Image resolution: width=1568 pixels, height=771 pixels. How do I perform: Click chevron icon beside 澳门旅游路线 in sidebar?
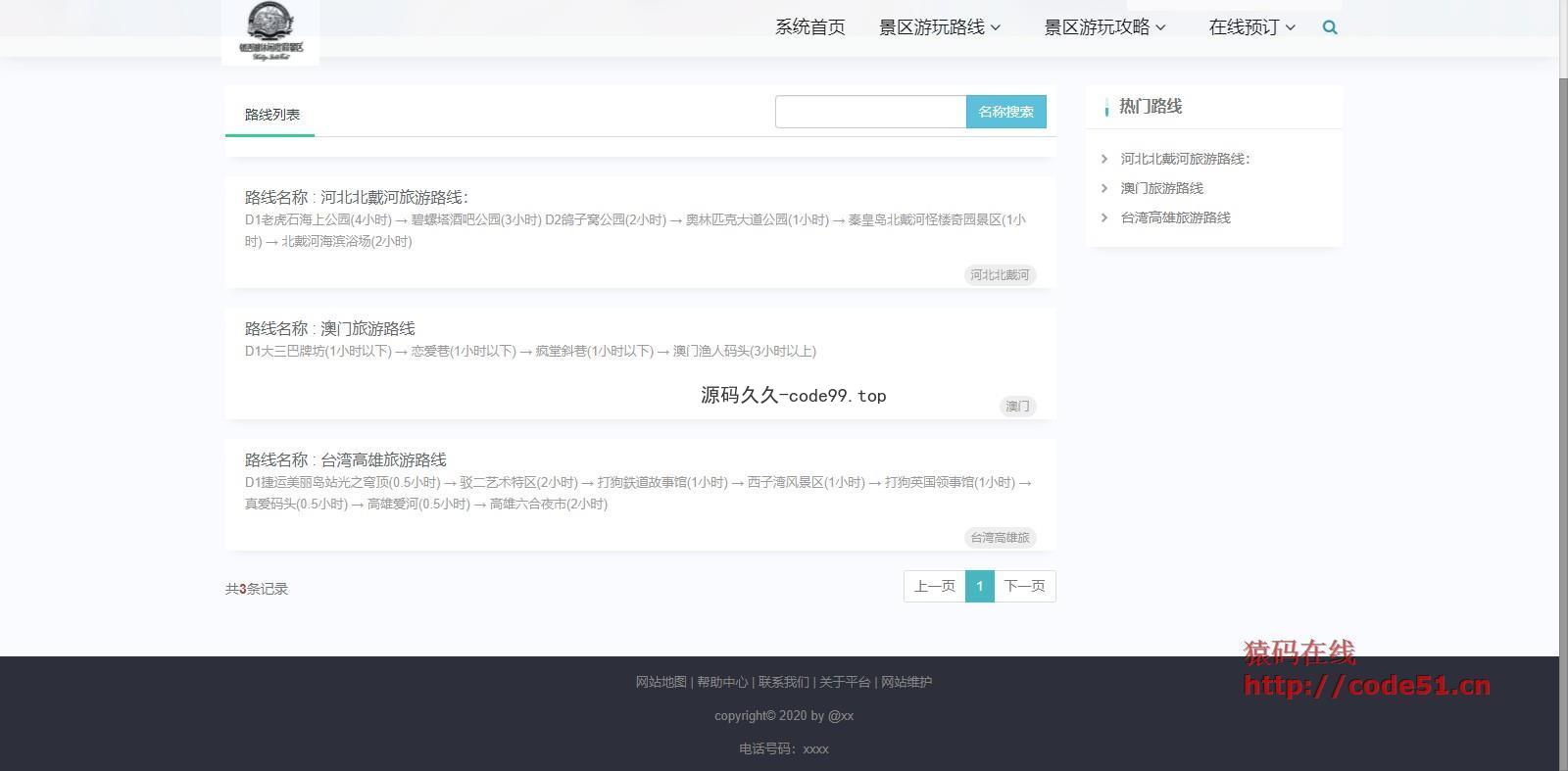1104,188
